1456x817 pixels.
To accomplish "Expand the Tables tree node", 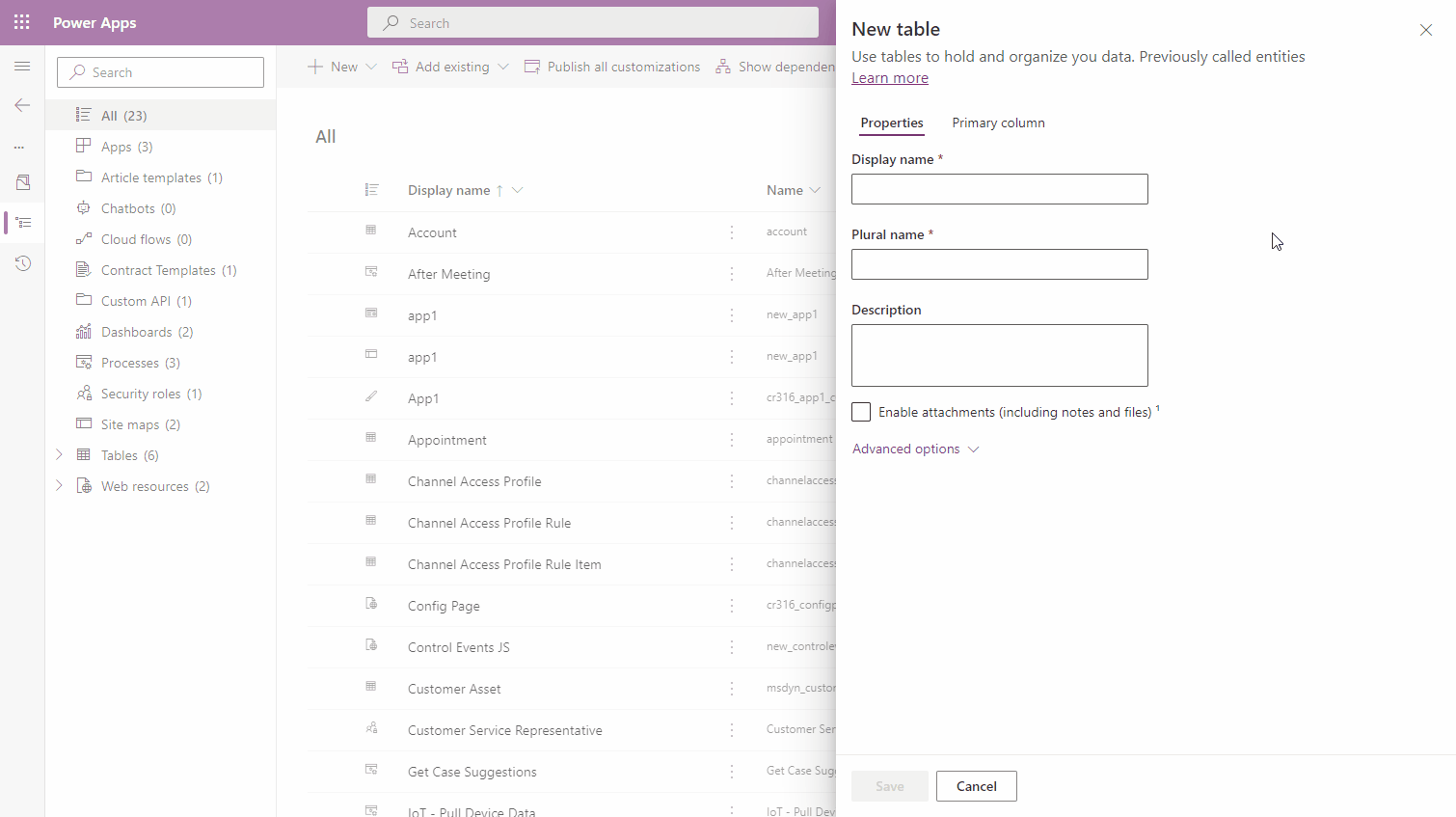I will click(59, 455).
